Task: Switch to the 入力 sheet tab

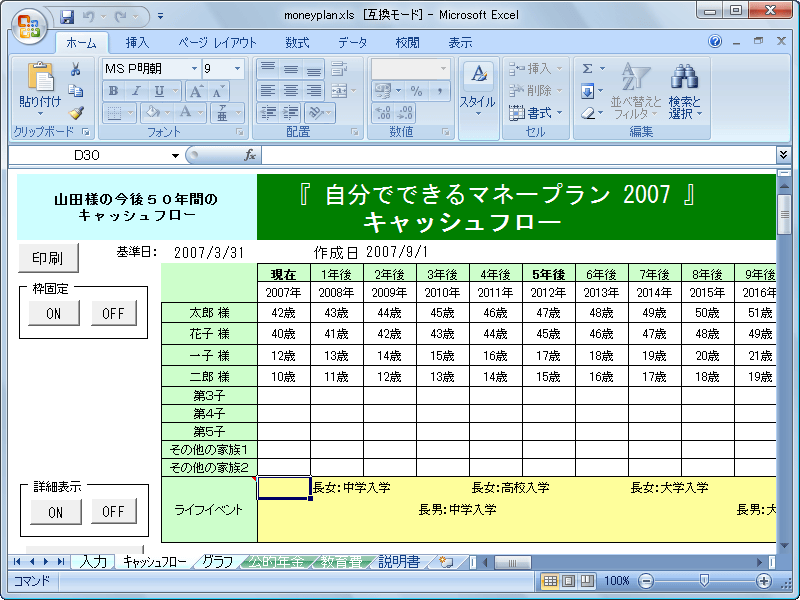Action: click(93, 562)
